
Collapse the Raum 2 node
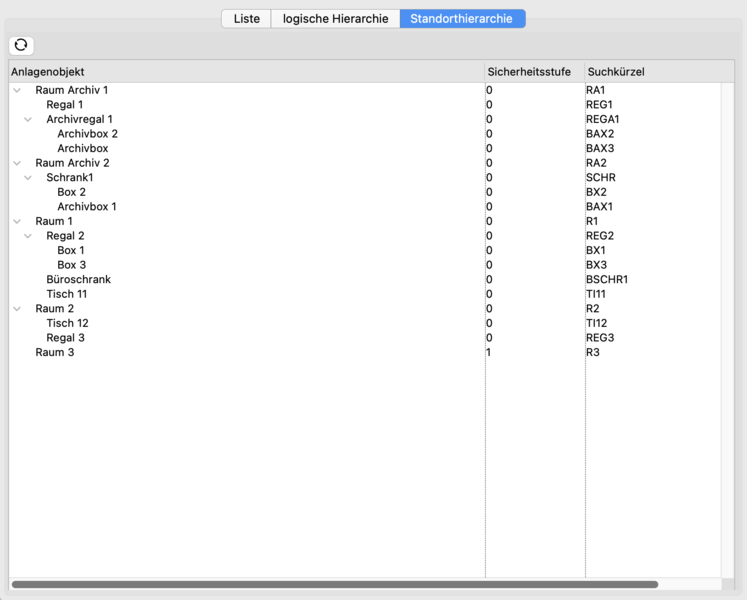pos(17,309)
